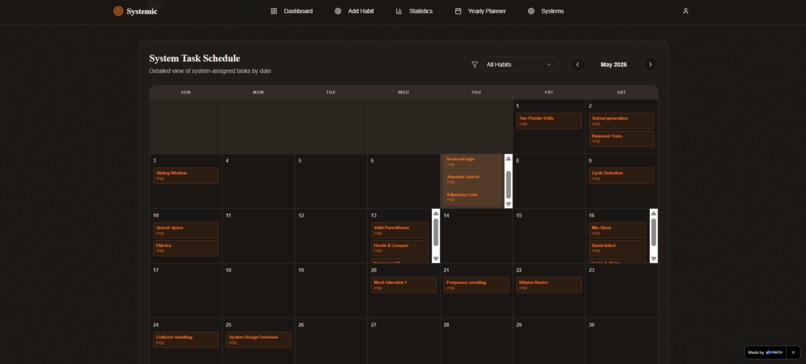This screenshot has height=364, width=806.
Task: Select the Search Space task
Action: (186, 230)
